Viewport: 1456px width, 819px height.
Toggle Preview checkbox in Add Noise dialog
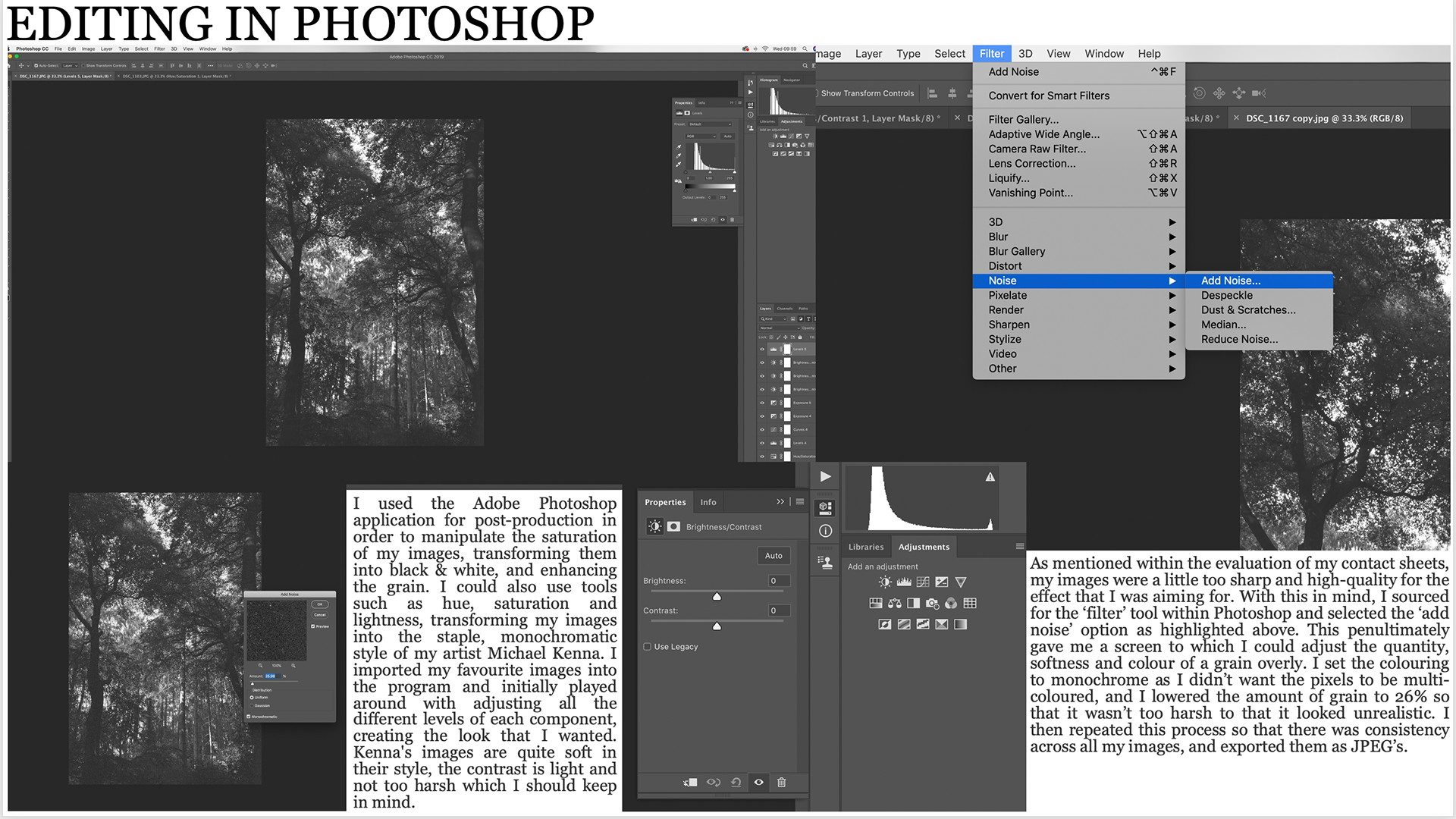click(313, 626)
